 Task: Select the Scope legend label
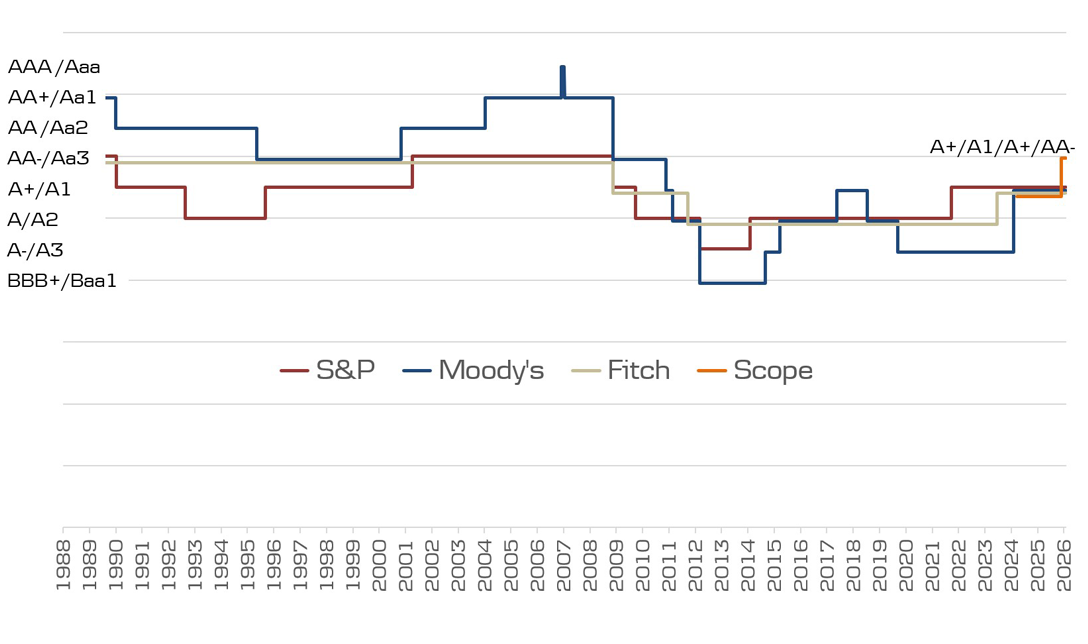[773, 371]
